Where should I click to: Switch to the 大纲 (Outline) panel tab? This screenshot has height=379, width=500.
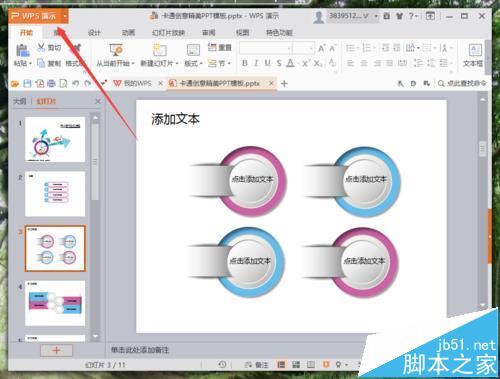click(19, 101)
